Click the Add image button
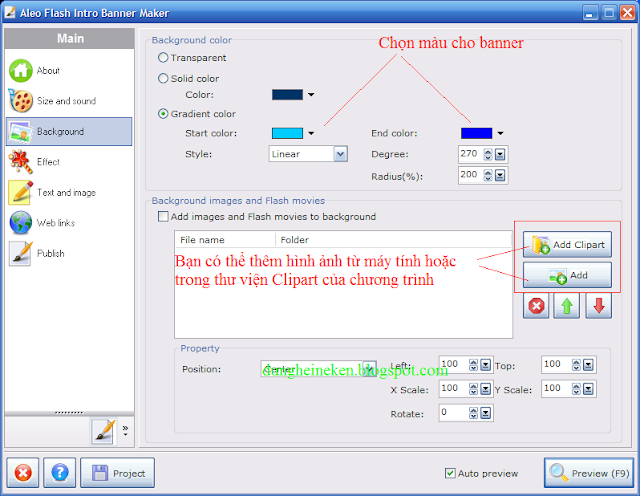The image size is (640, 496). 567,275
